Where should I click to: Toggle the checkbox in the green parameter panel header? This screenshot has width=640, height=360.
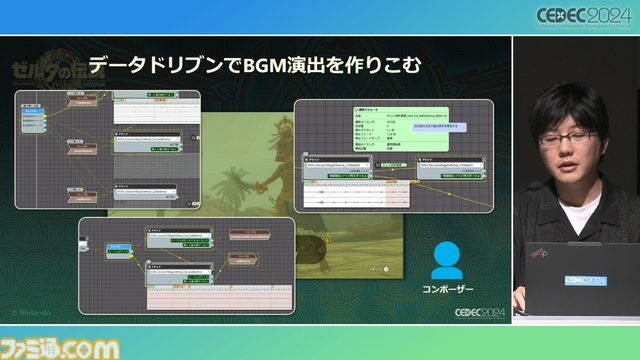[x=356, y=110]
